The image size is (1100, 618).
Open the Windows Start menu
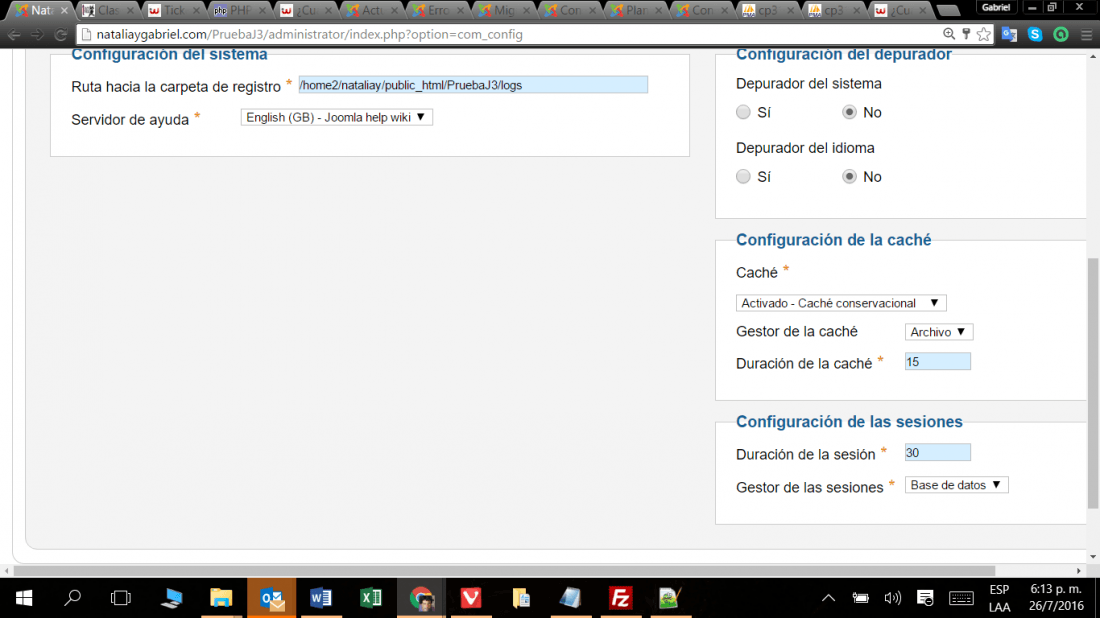pos(24,598)
